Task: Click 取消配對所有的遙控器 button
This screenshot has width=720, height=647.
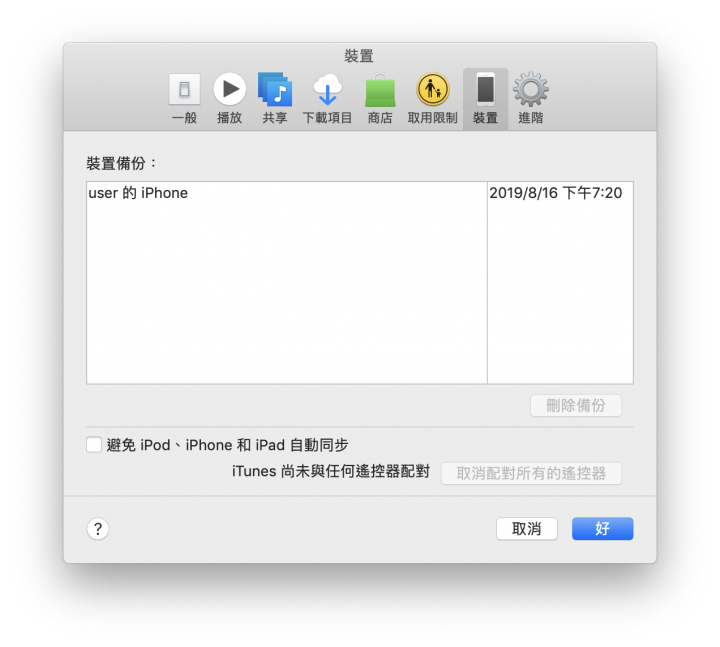Action: (x=531, y=473)
